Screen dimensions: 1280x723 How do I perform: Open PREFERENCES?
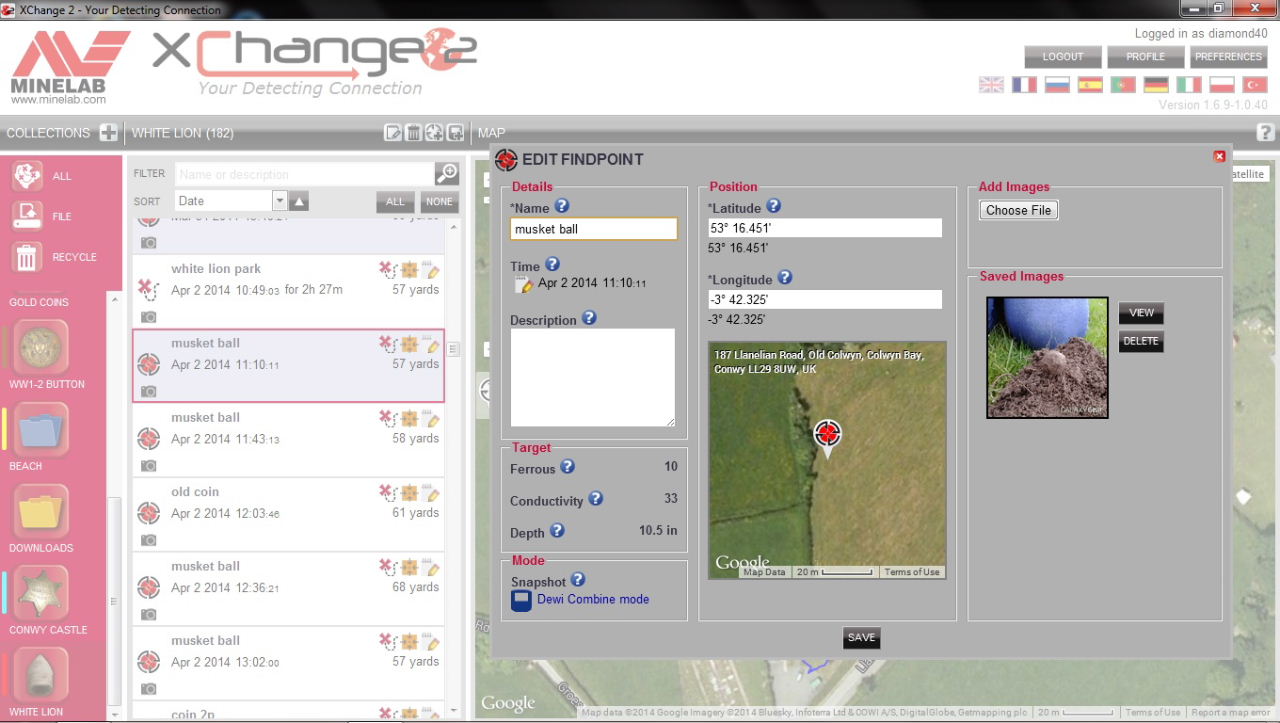point(1228,57)
